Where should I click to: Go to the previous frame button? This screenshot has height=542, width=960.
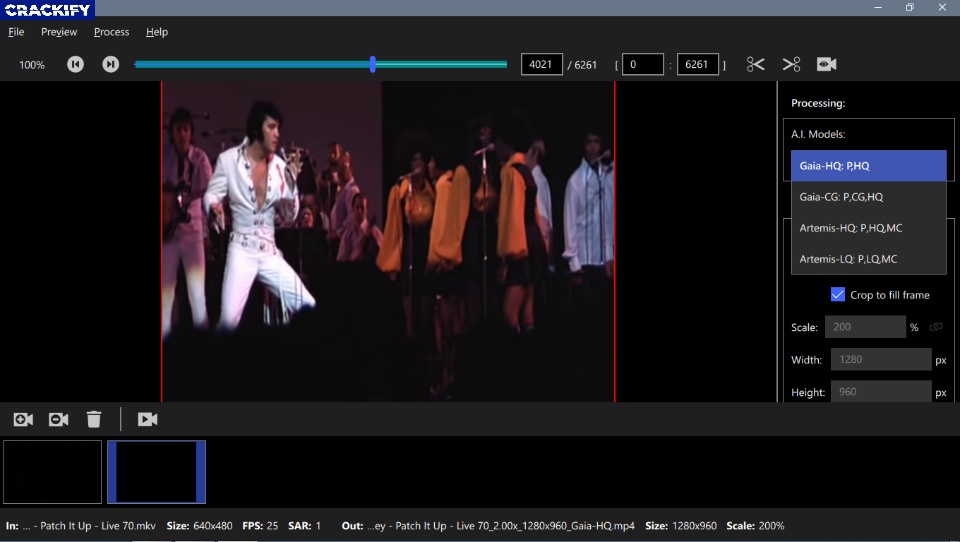tap(75, 64)
